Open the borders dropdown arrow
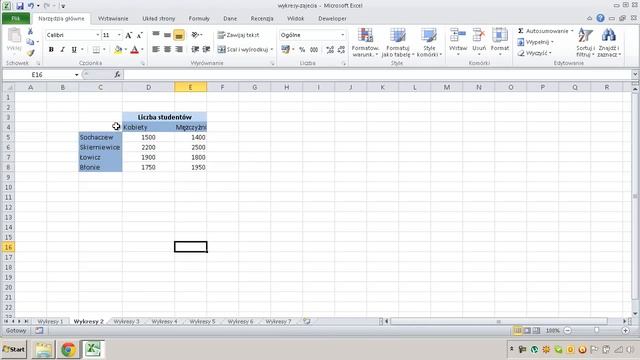This screenshot has width=640, height=360. [x=104, y=49]
